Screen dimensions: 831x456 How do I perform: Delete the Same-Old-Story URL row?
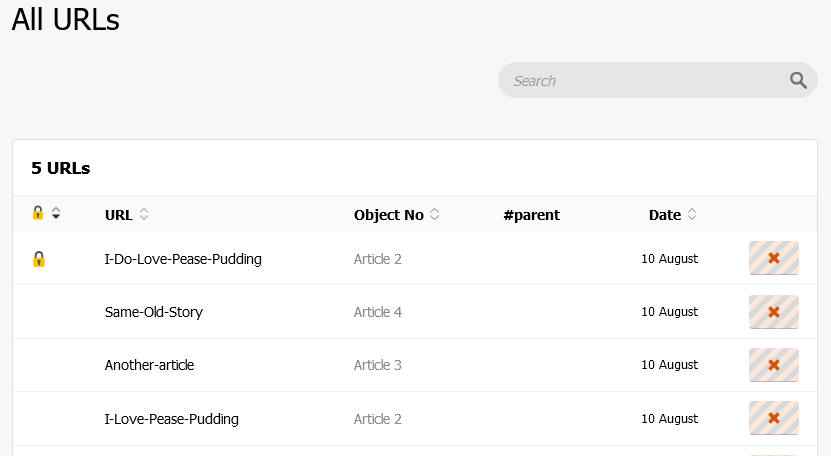[x=773, y=312]
